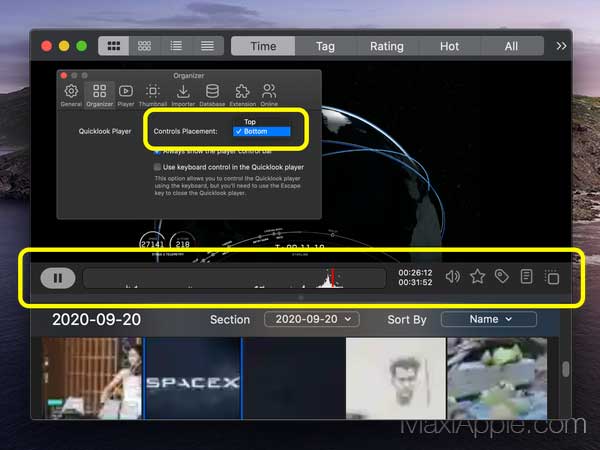Switch to small grid view icon
Screen dimensions: 600x450
coord(145,46)
